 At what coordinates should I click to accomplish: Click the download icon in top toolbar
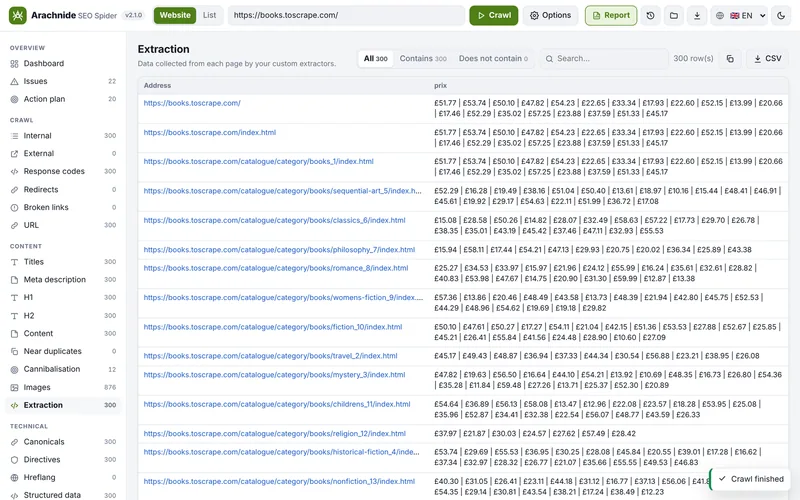697,15
